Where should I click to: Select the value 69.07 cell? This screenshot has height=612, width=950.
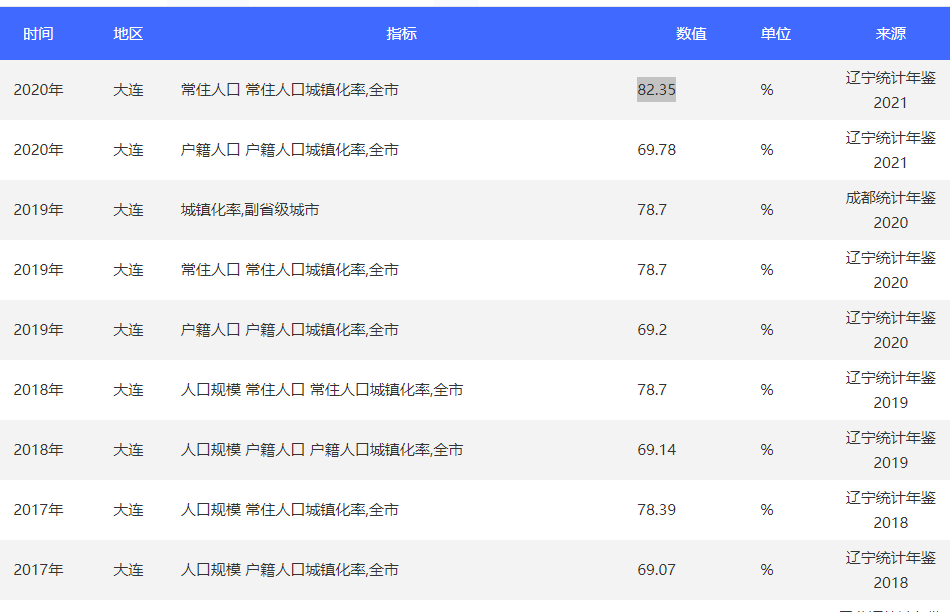pos(656,570)
